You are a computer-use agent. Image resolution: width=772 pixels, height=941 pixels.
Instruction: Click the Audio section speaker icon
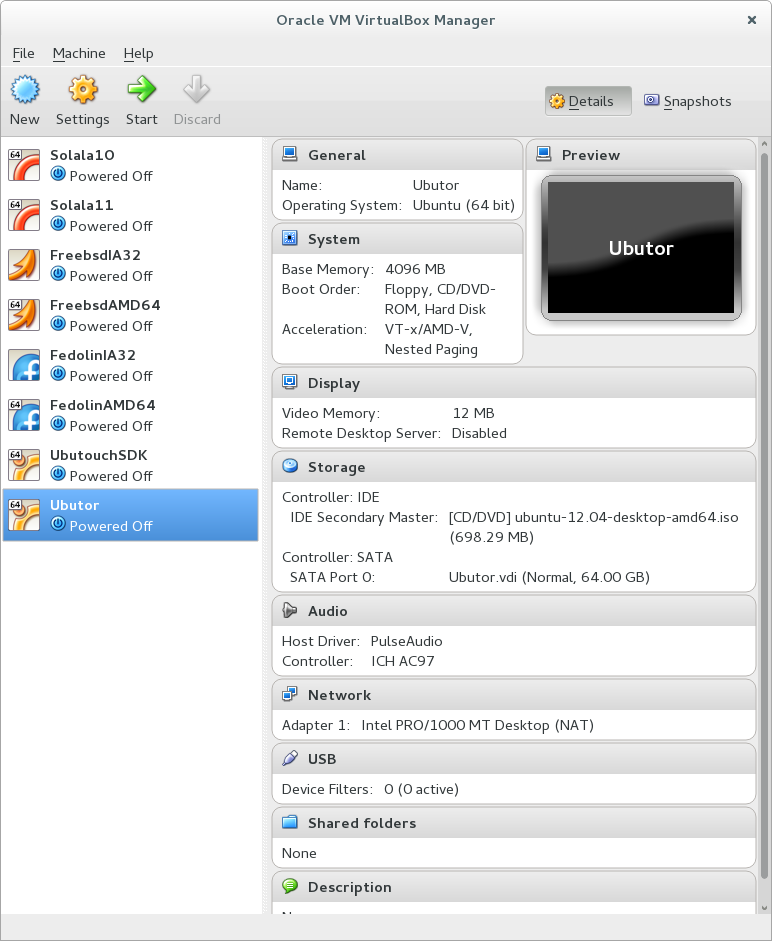[x=290, y=611]
